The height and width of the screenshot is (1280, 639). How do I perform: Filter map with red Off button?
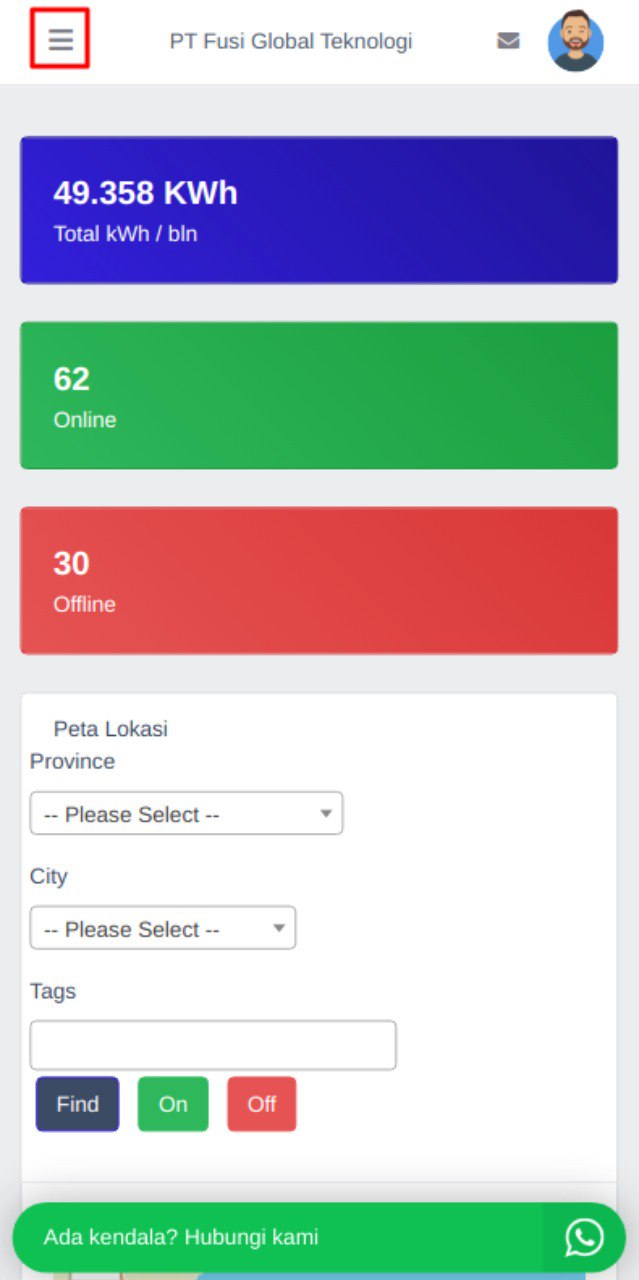(262, 1104)
